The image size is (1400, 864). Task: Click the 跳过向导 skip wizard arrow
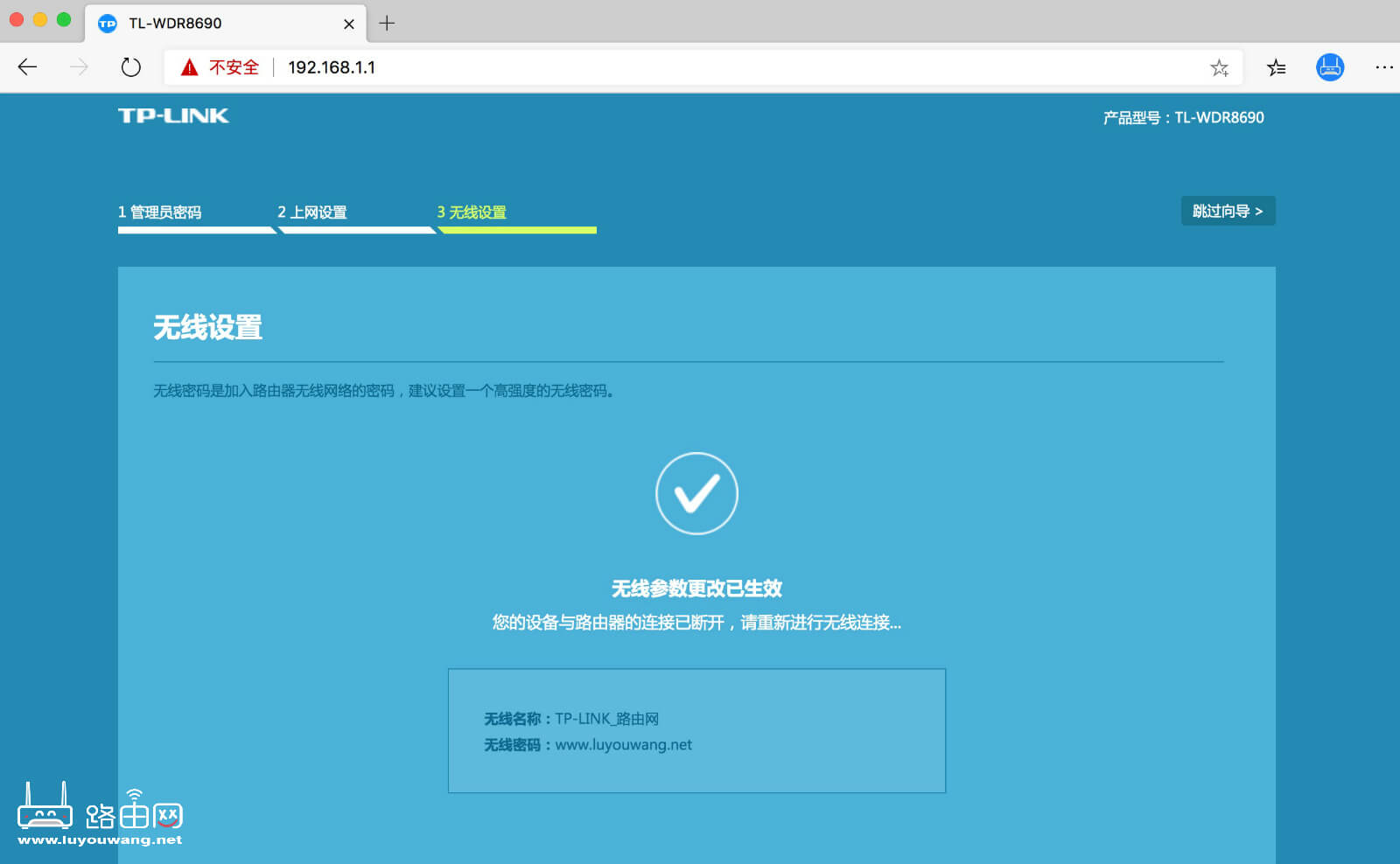click(x=1258, y=211)
